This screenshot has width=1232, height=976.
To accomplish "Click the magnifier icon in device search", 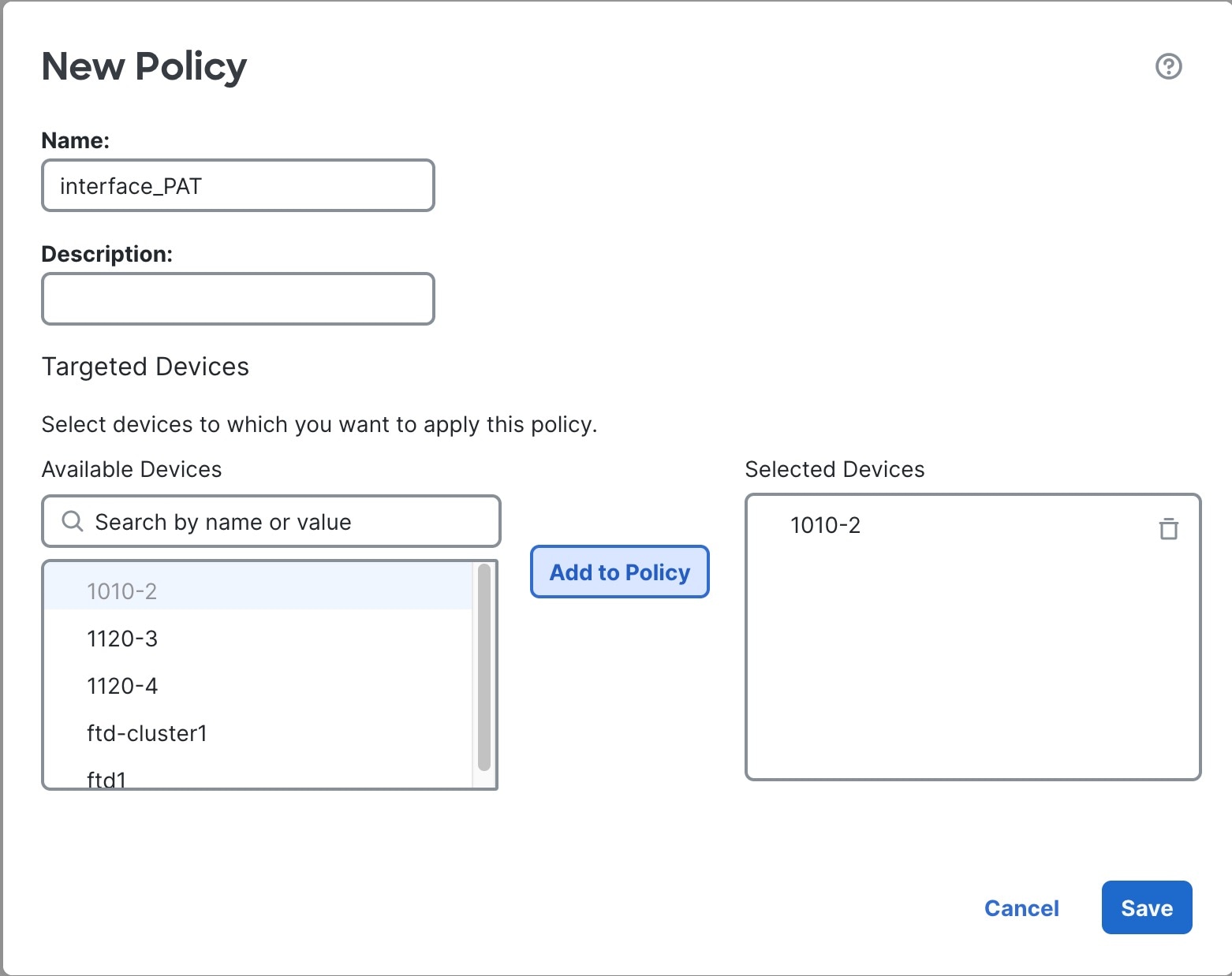I will (x=73, y=521).
